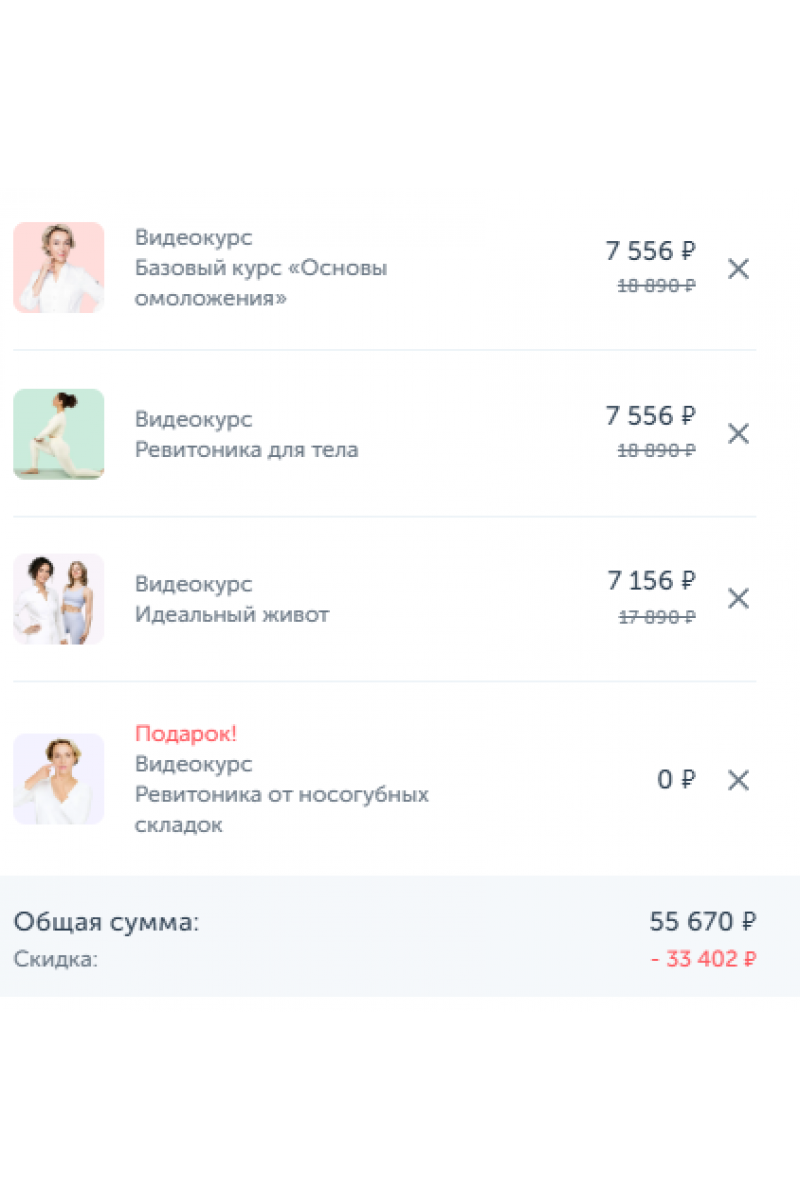Viewport: 800px width, 1200px height.
Task: Click the Общая сумма label
Action: (106, 922)
